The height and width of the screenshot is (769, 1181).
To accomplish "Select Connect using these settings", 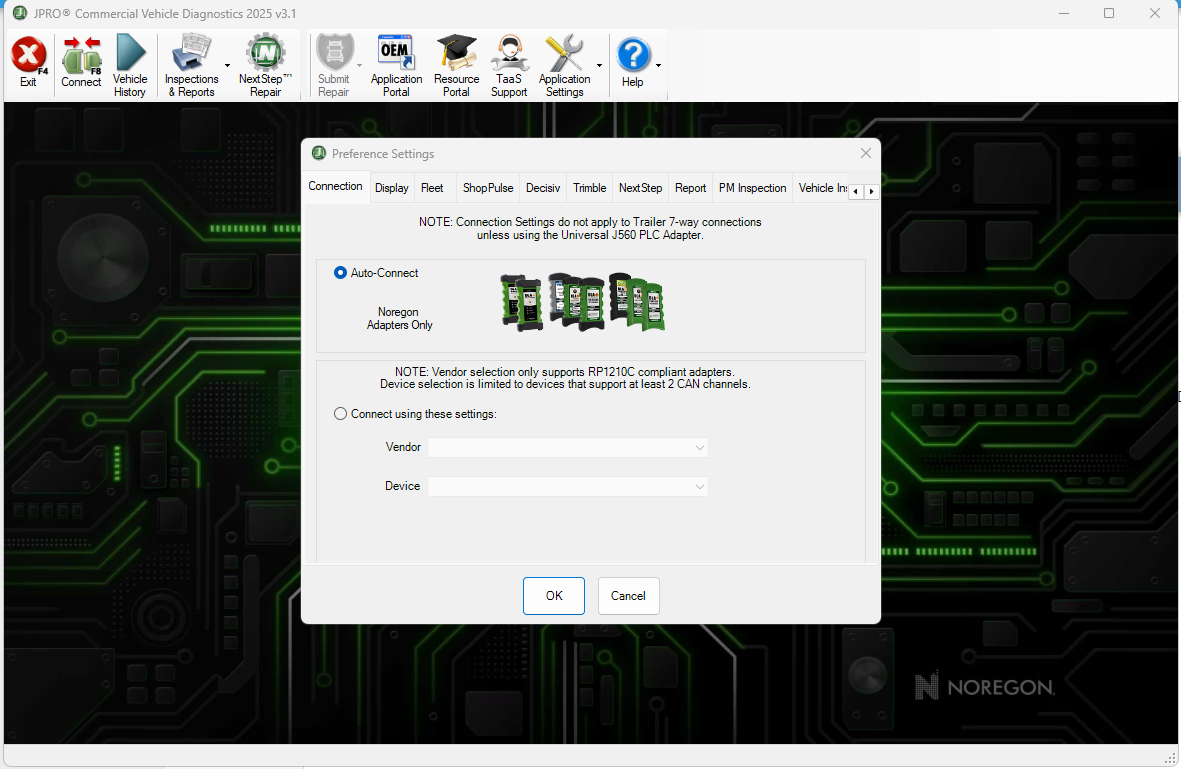I will point(340,413).
